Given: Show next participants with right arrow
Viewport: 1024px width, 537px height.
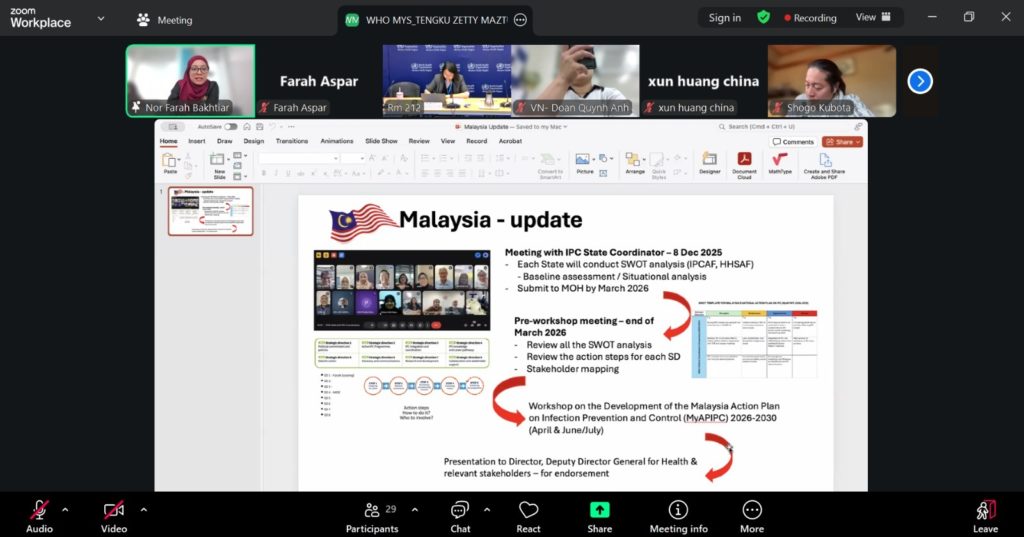Looking at the screenshot, I should click(919, 81).
